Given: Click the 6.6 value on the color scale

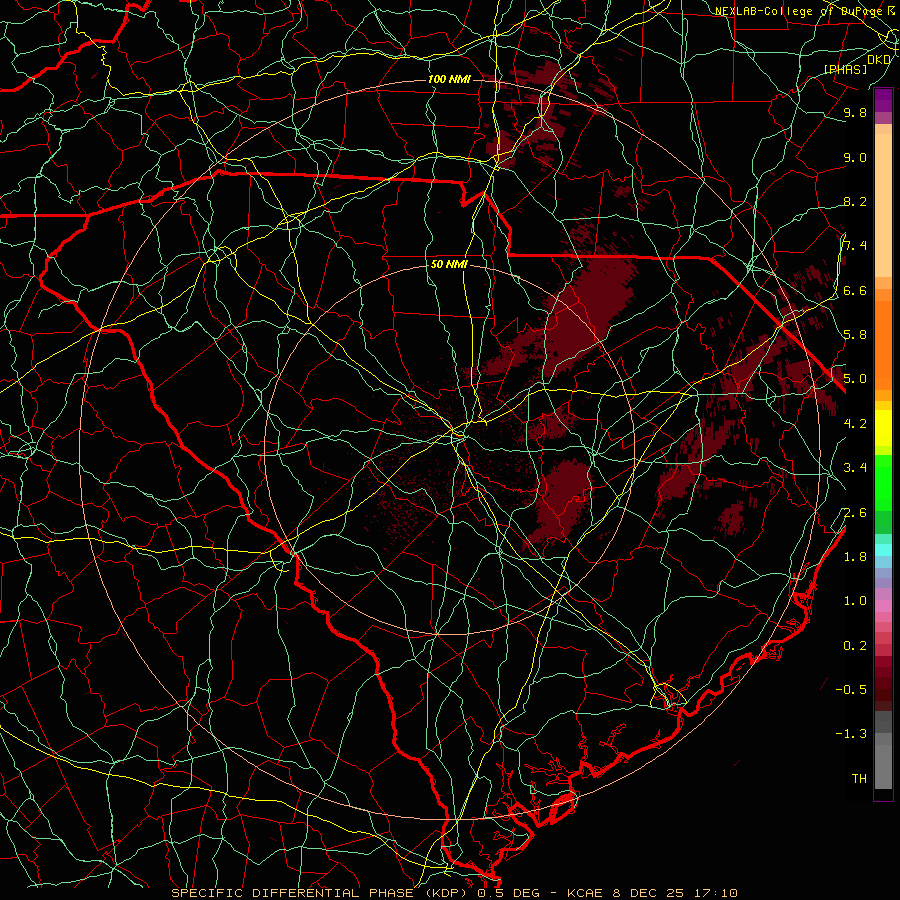Looking at the screenshot, I should [855, 290].
